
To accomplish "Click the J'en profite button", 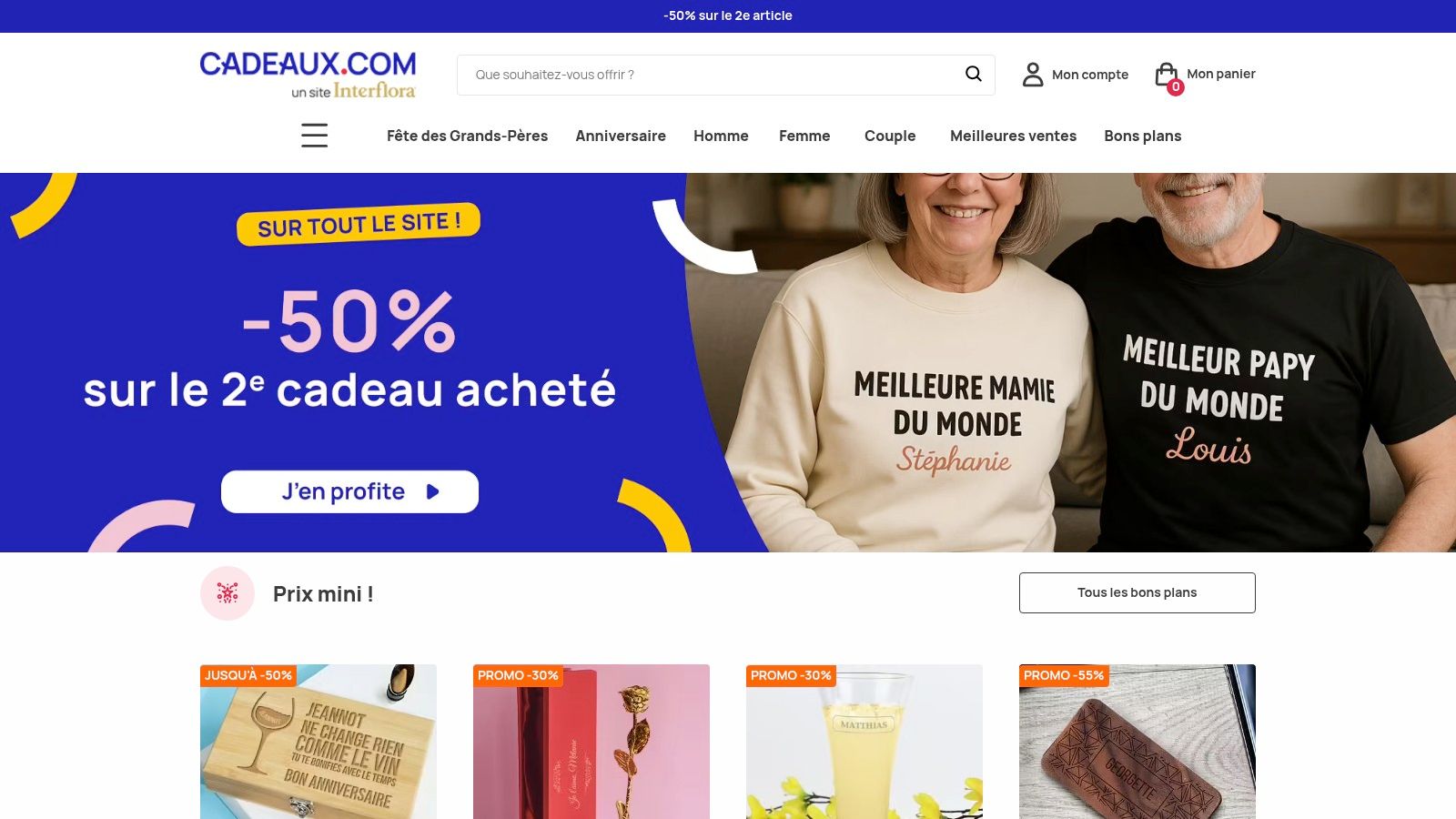I will pyautogui.click(x=349, y=491).
